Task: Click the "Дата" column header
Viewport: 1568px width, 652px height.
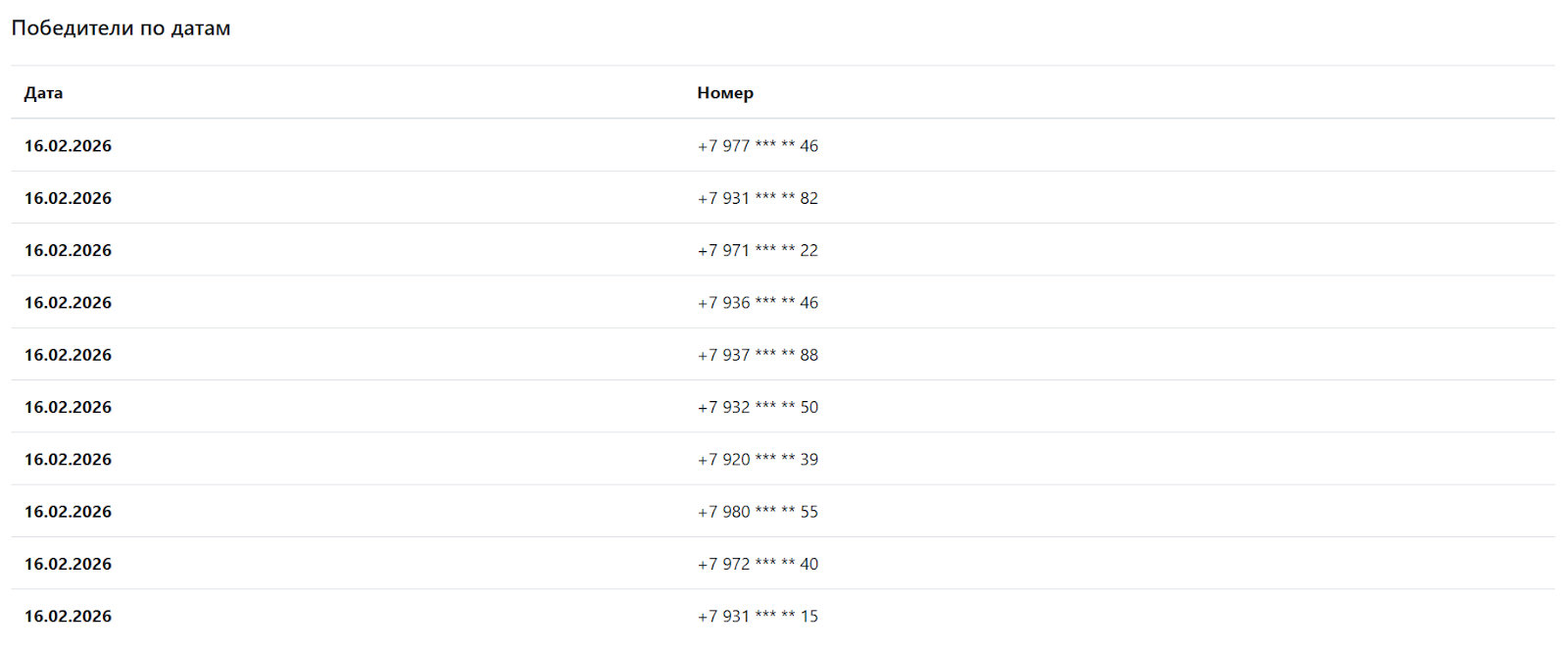Action: pyautogui.click(x=43, y=93)
